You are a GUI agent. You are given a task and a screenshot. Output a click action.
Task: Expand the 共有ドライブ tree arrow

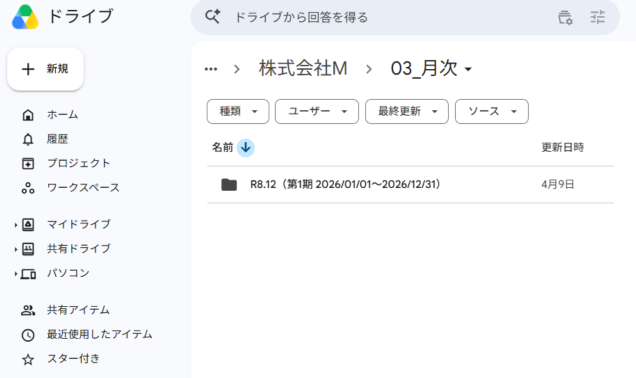point(15,249)
